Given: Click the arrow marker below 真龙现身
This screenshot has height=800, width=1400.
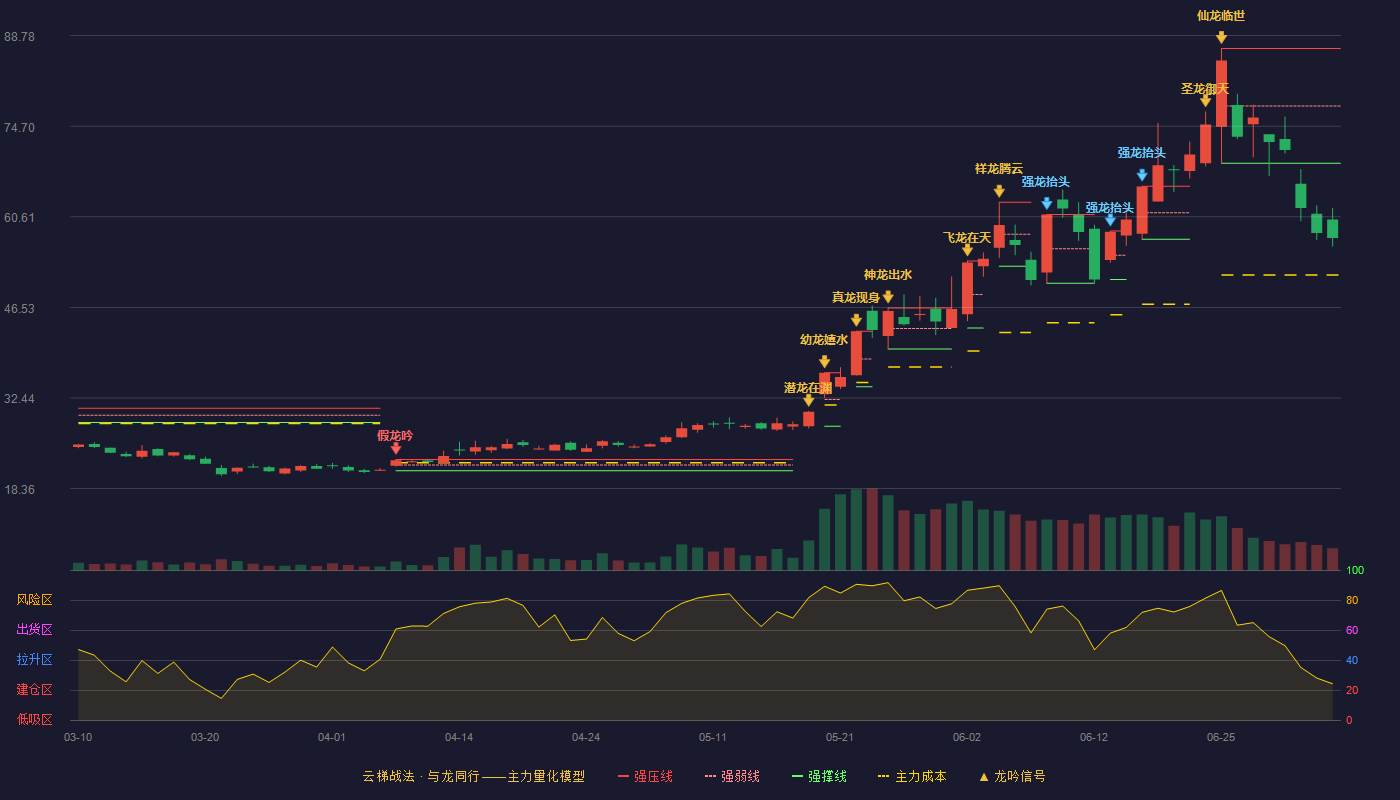Looking at the screenshot, I should (x=856, y=320).
